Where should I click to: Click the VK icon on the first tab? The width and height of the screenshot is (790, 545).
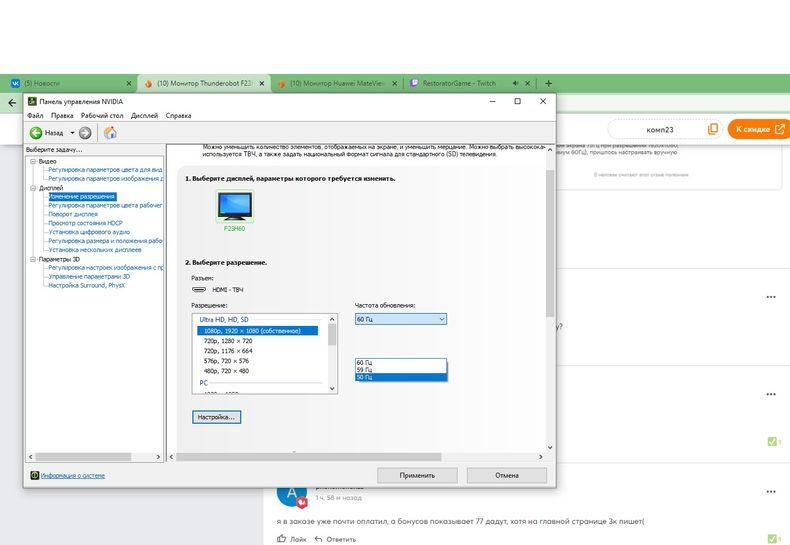point(16,84)
